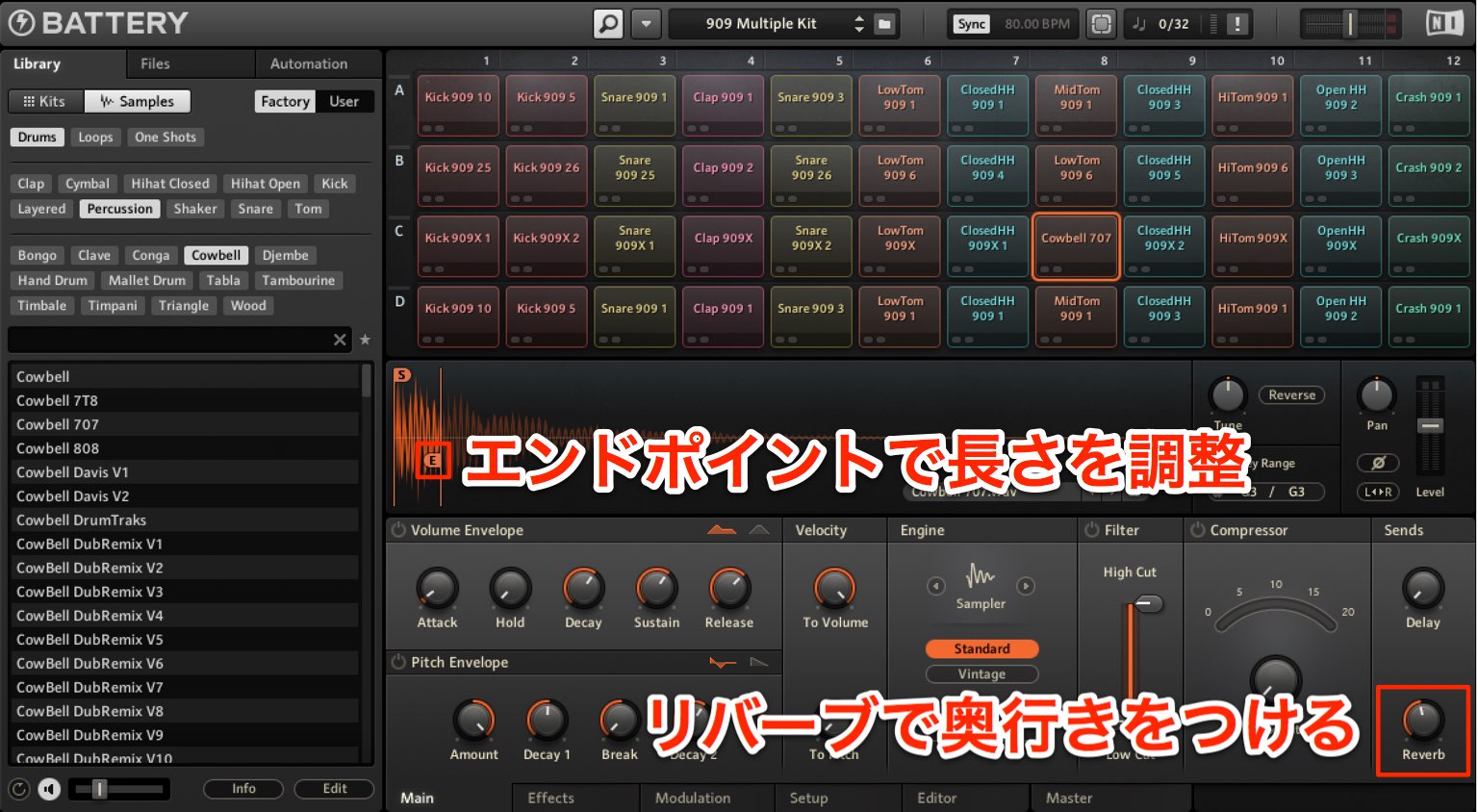Click the Tune knob
This screenshot has height=812, width=1478.
1227,395
